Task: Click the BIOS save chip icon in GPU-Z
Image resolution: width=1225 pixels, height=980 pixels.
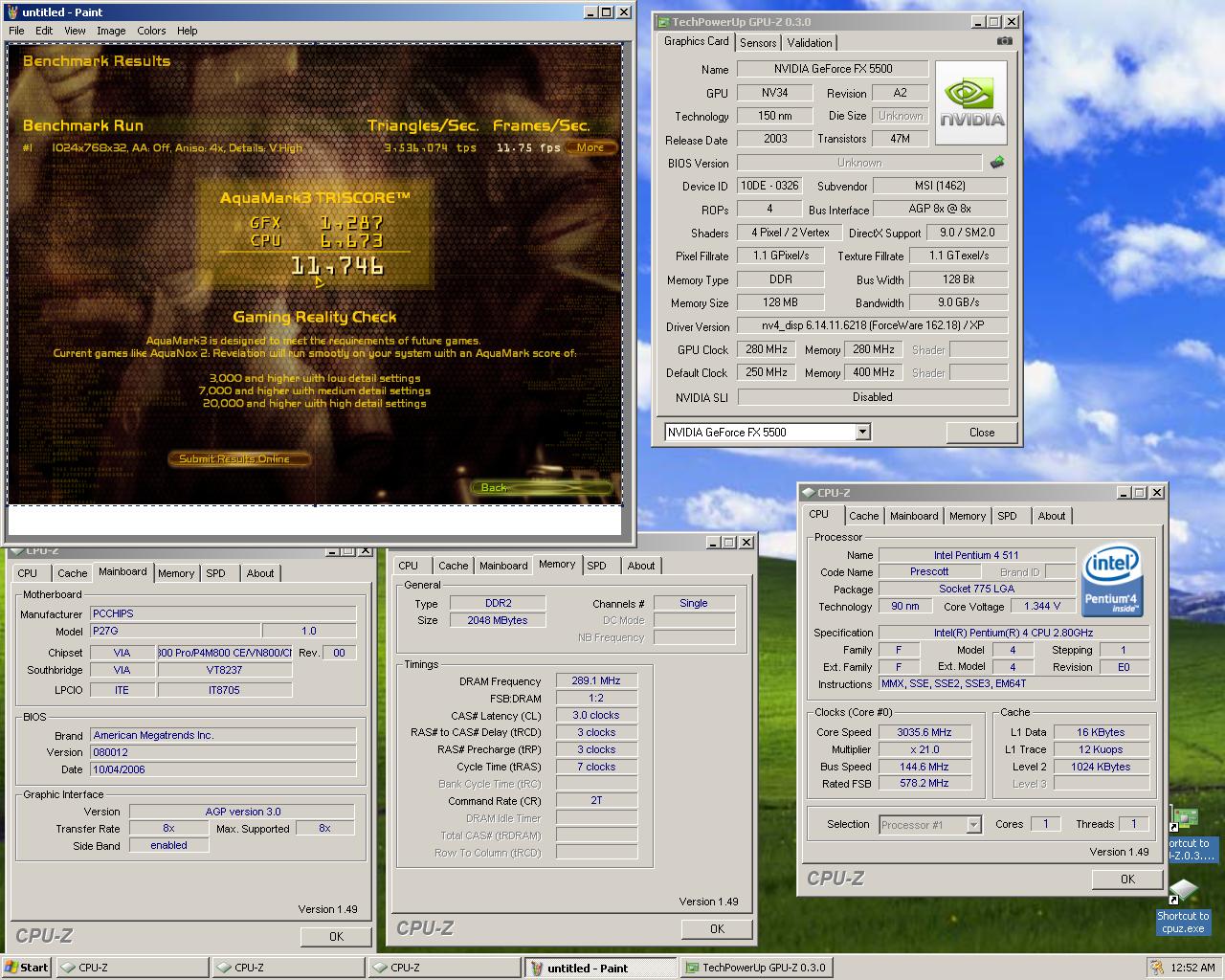Action: pos(997,163)
